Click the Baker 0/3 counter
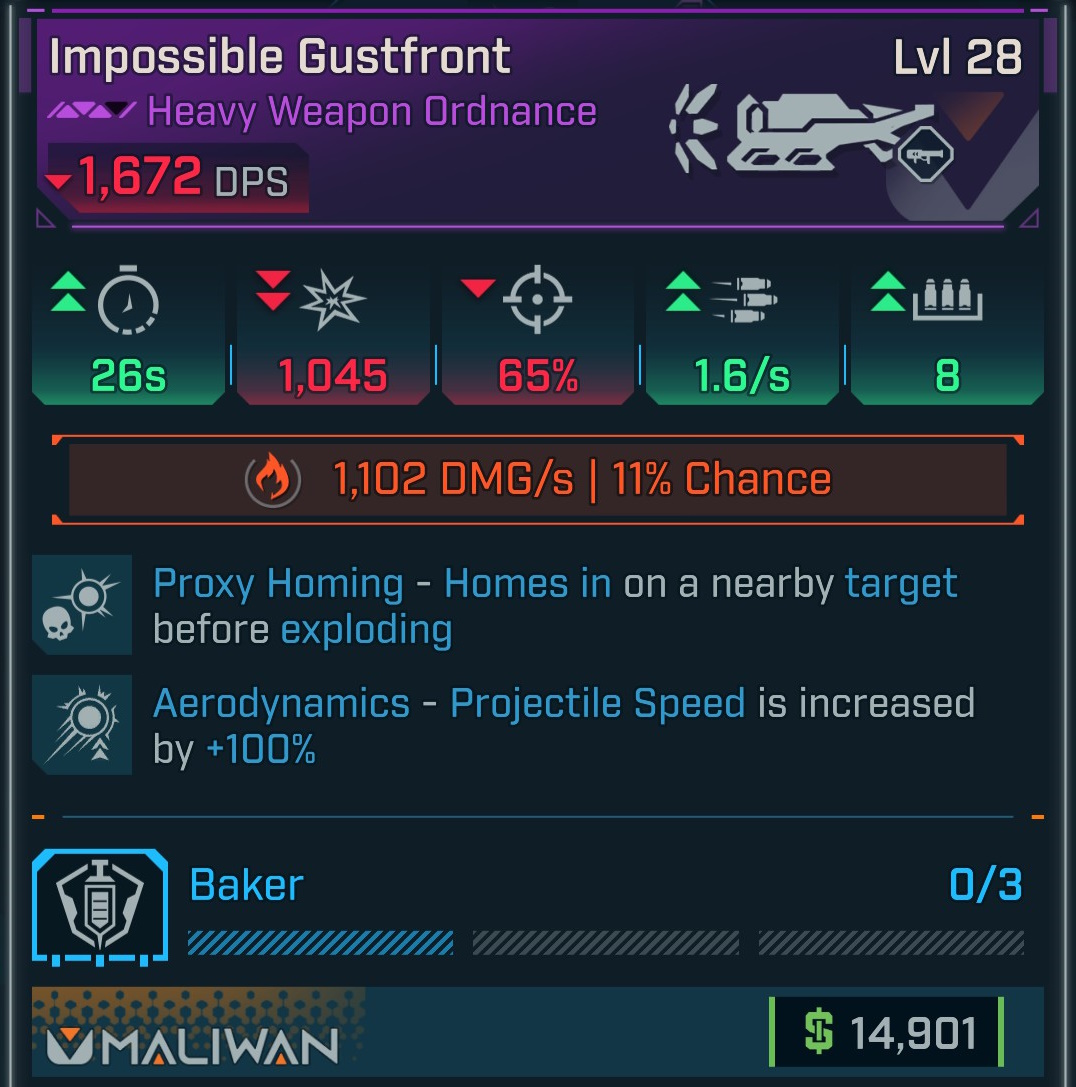The image size is (1076, 1087). coord(986,885)
